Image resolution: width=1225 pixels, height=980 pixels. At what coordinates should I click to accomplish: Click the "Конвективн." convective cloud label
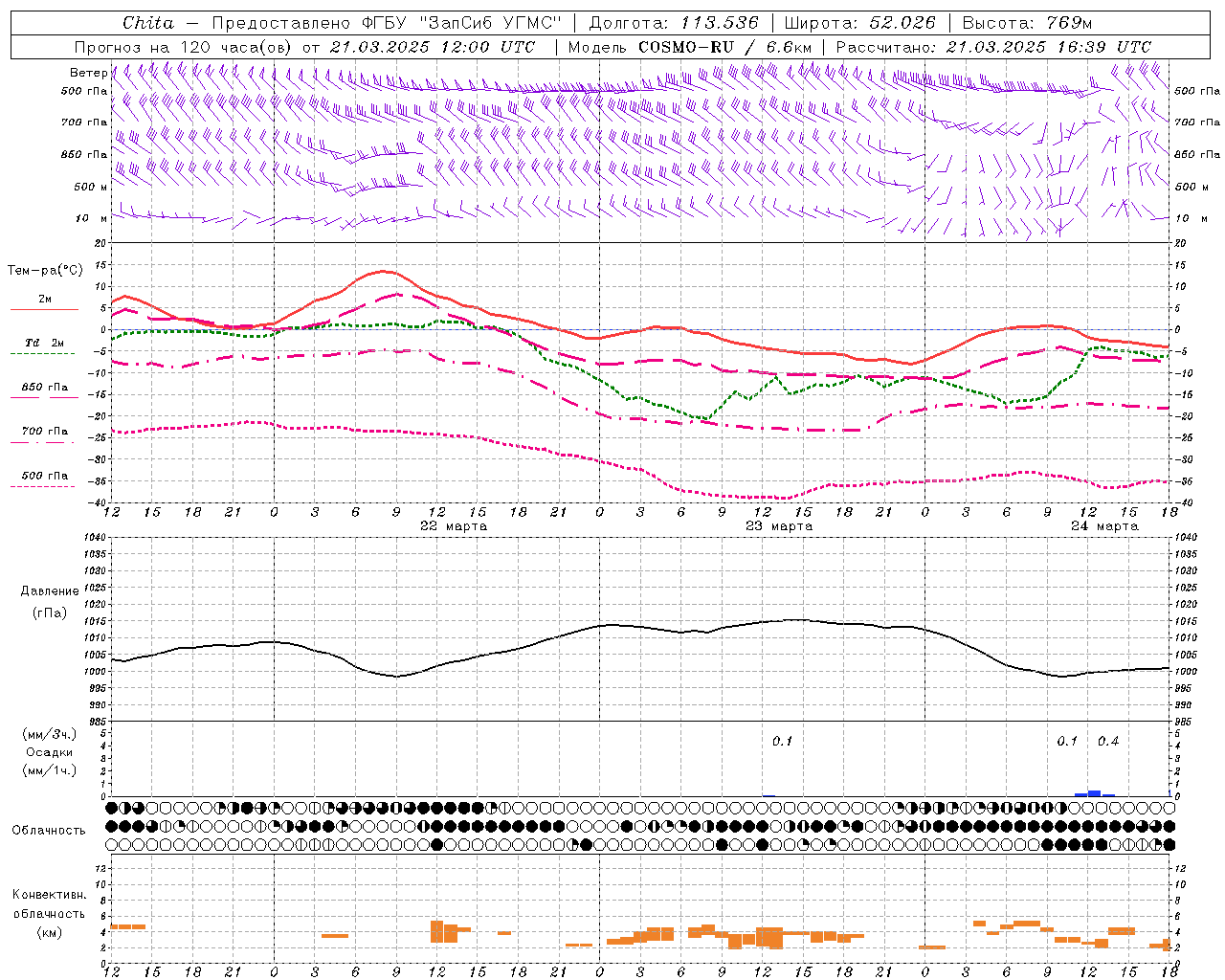tap(50, 895)
